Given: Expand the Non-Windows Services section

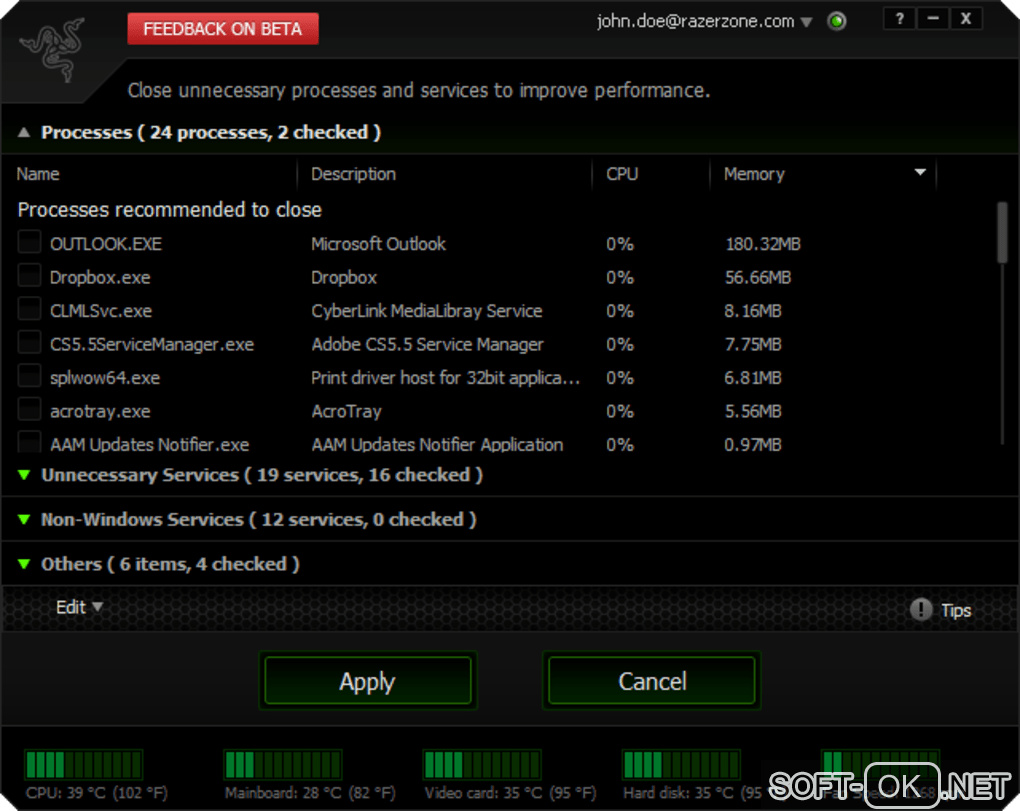Looking at the screenshot, I should (x=24, y=519).
